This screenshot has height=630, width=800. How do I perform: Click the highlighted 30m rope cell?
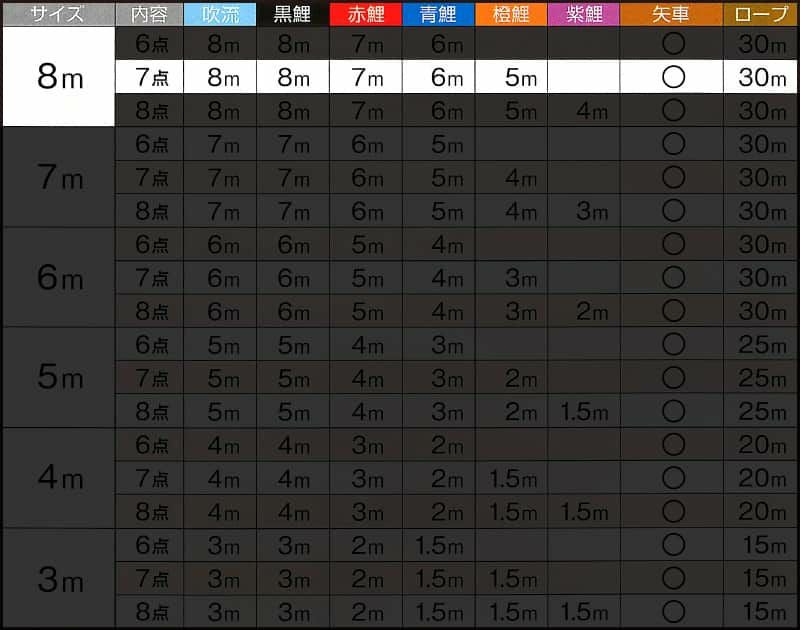760,77
